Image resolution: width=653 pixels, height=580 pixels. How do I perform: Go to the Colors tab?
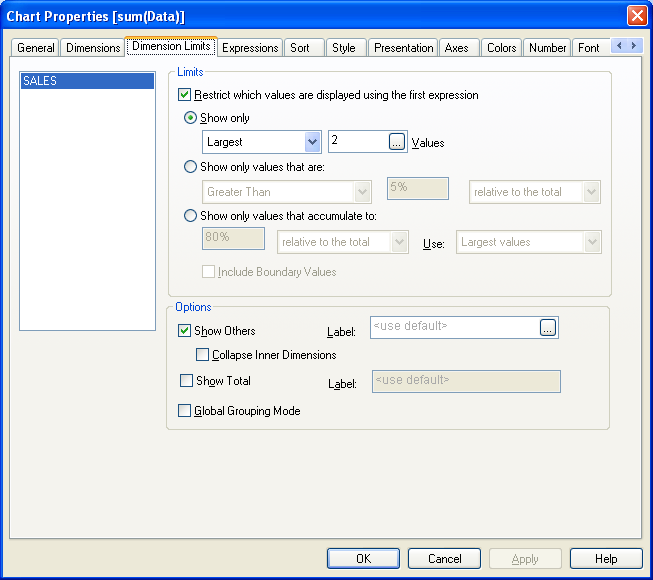coord(501,48)
